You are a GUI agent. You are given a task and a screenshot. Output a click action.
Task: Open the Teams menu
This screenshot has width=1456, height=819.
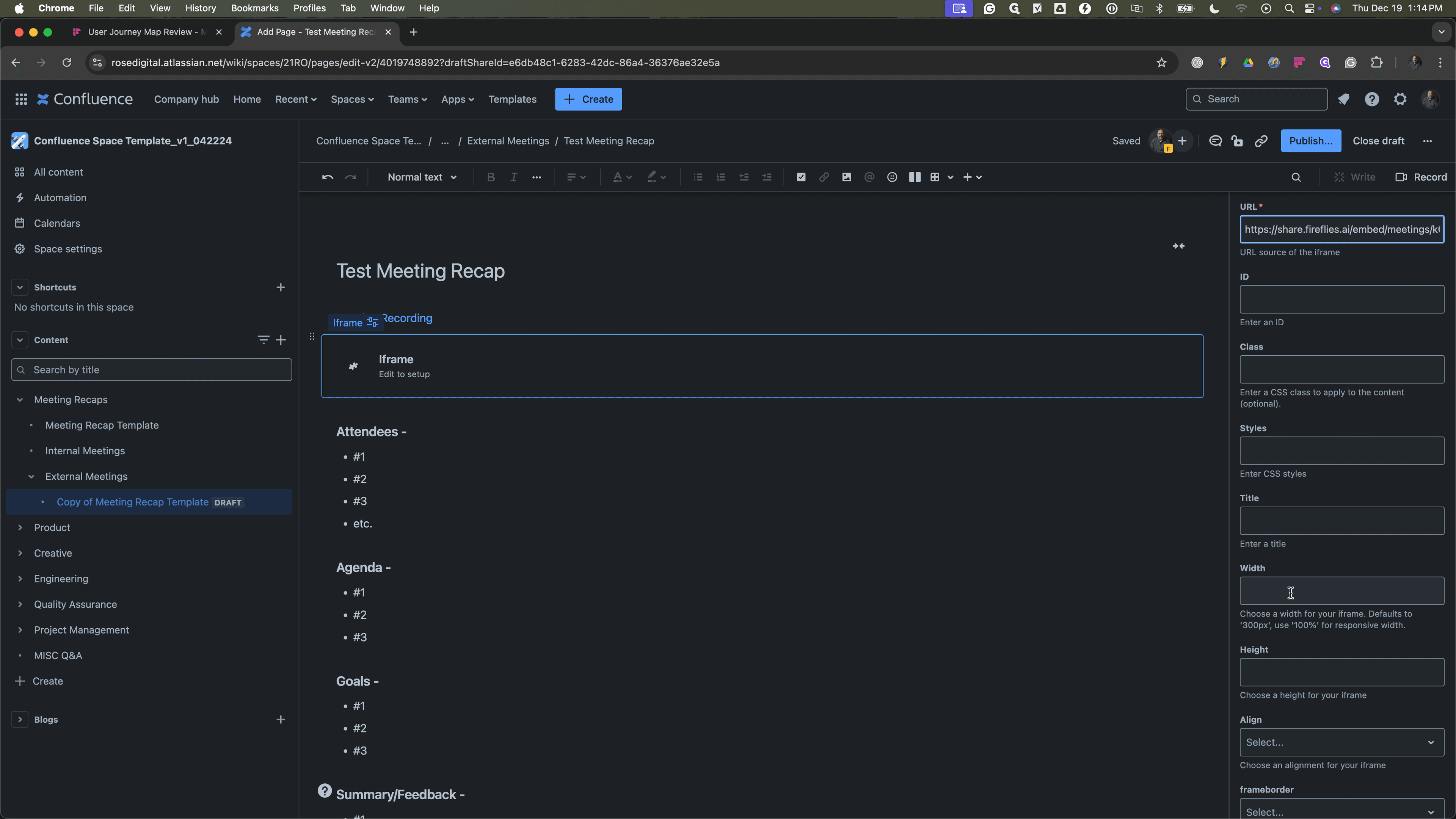point(408,99)
